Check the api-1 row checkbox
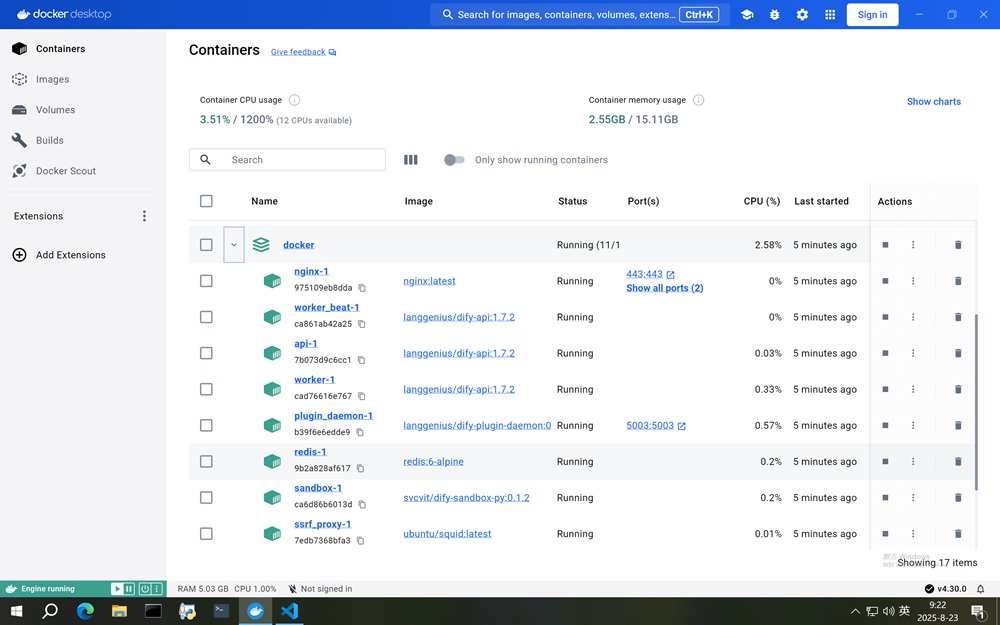Viewport: 1000px width, 625px height. click(206, 353)
